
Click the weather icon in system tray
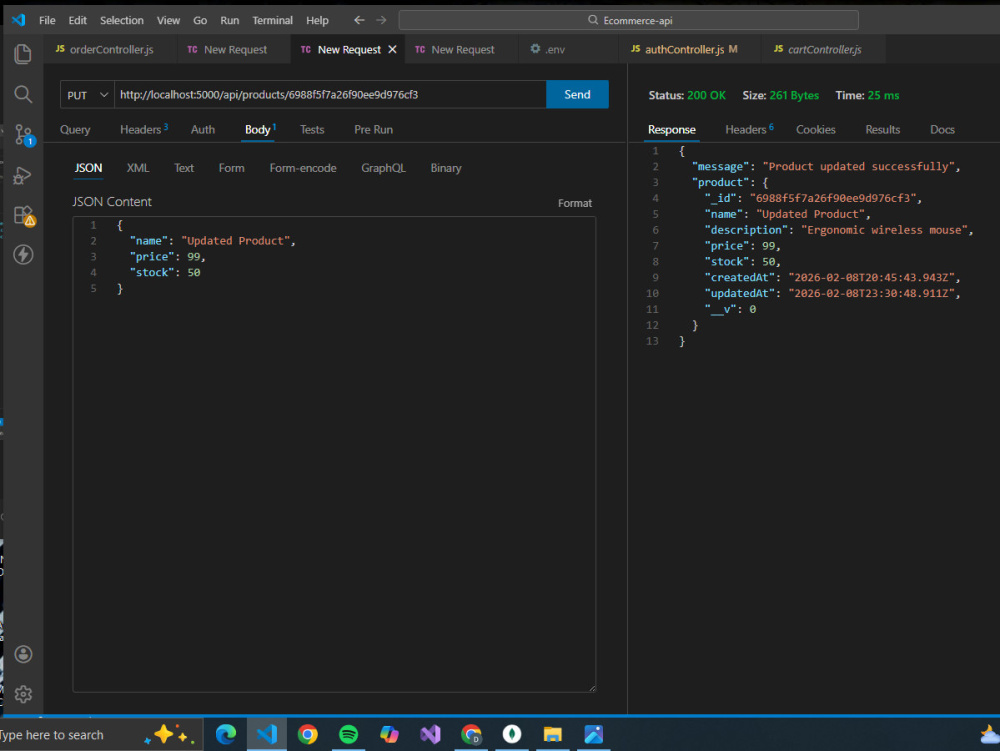coord(990,734)
